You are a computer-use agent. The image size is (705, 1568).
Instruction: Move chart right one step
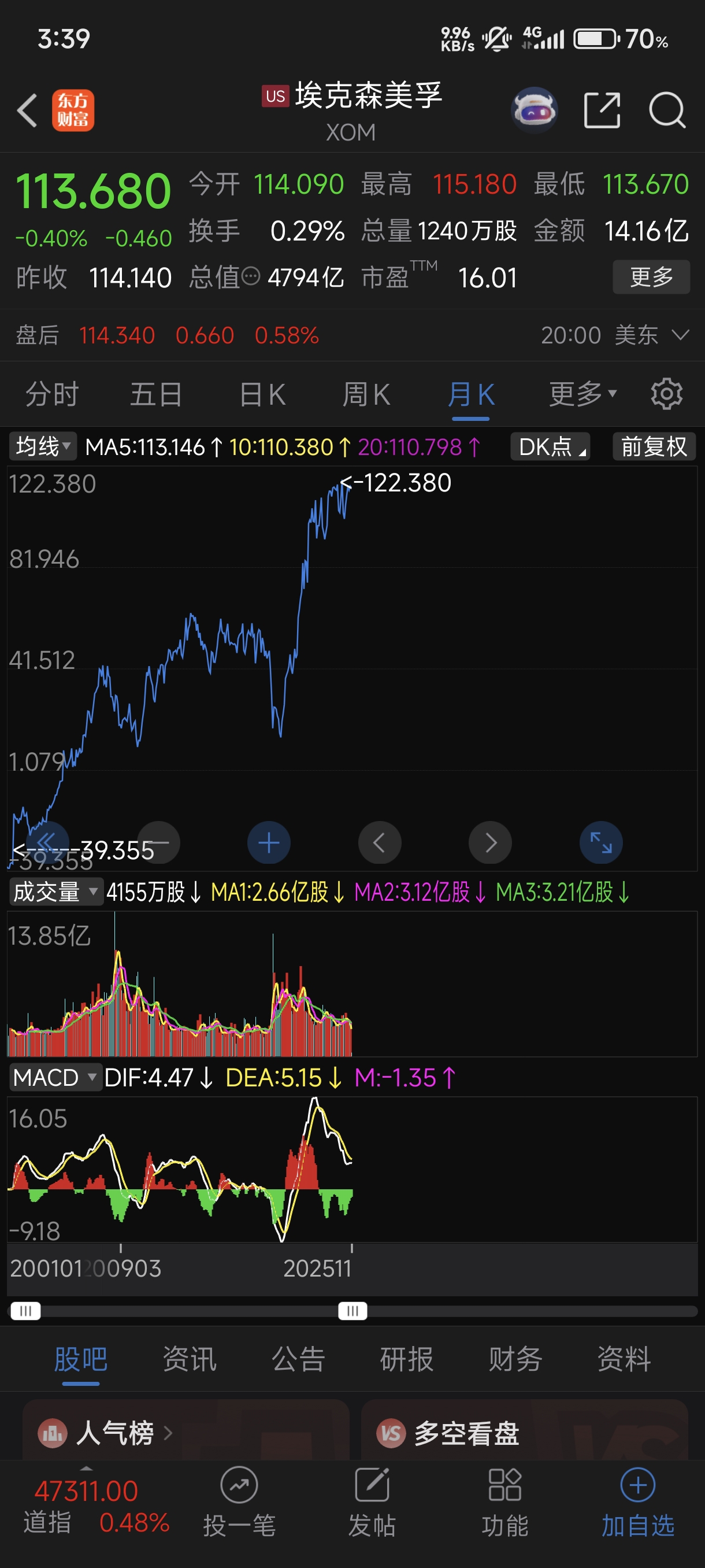coord(490,842)
